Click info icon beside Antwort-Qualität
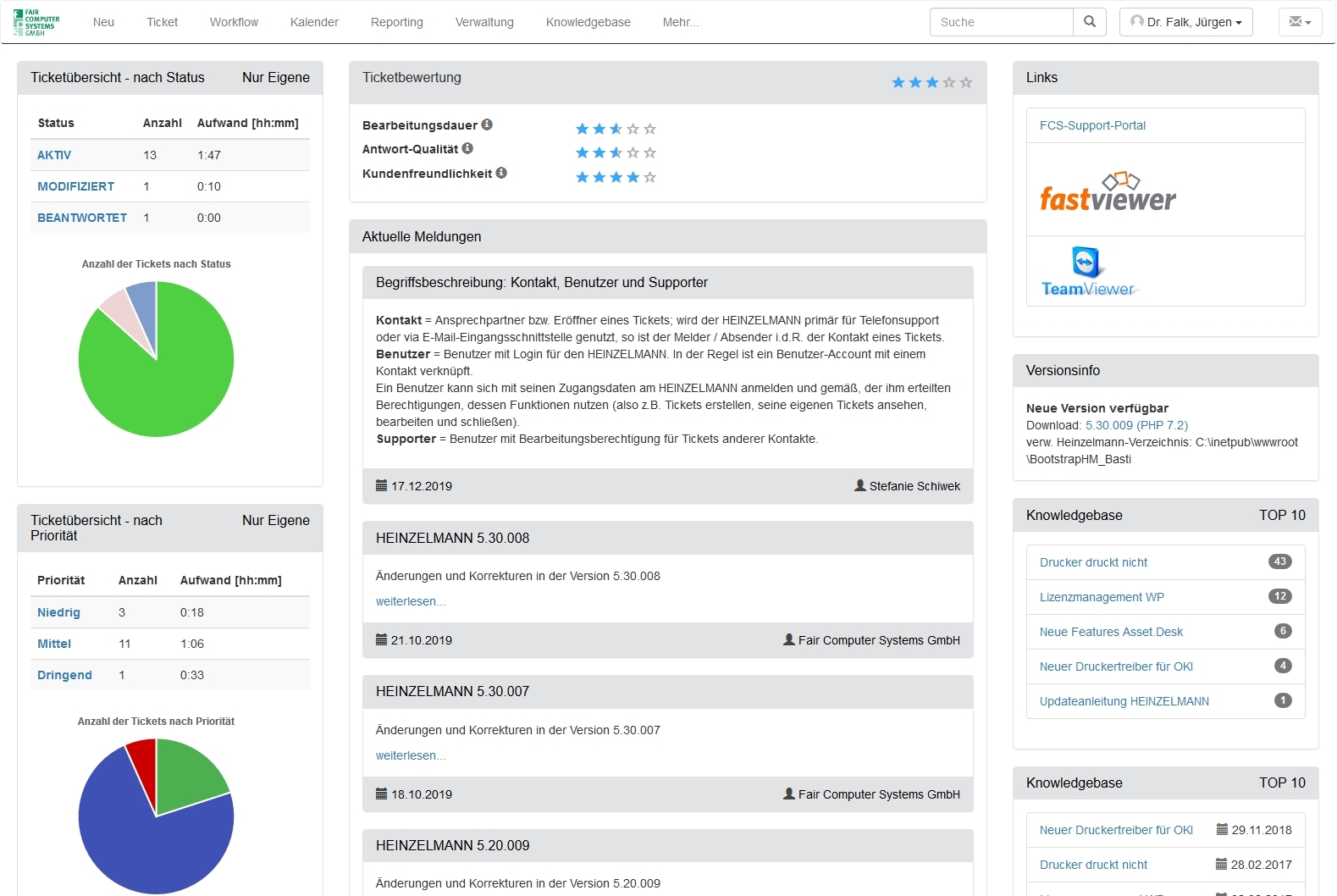The image size is (1337, 896). pos(467,148)
